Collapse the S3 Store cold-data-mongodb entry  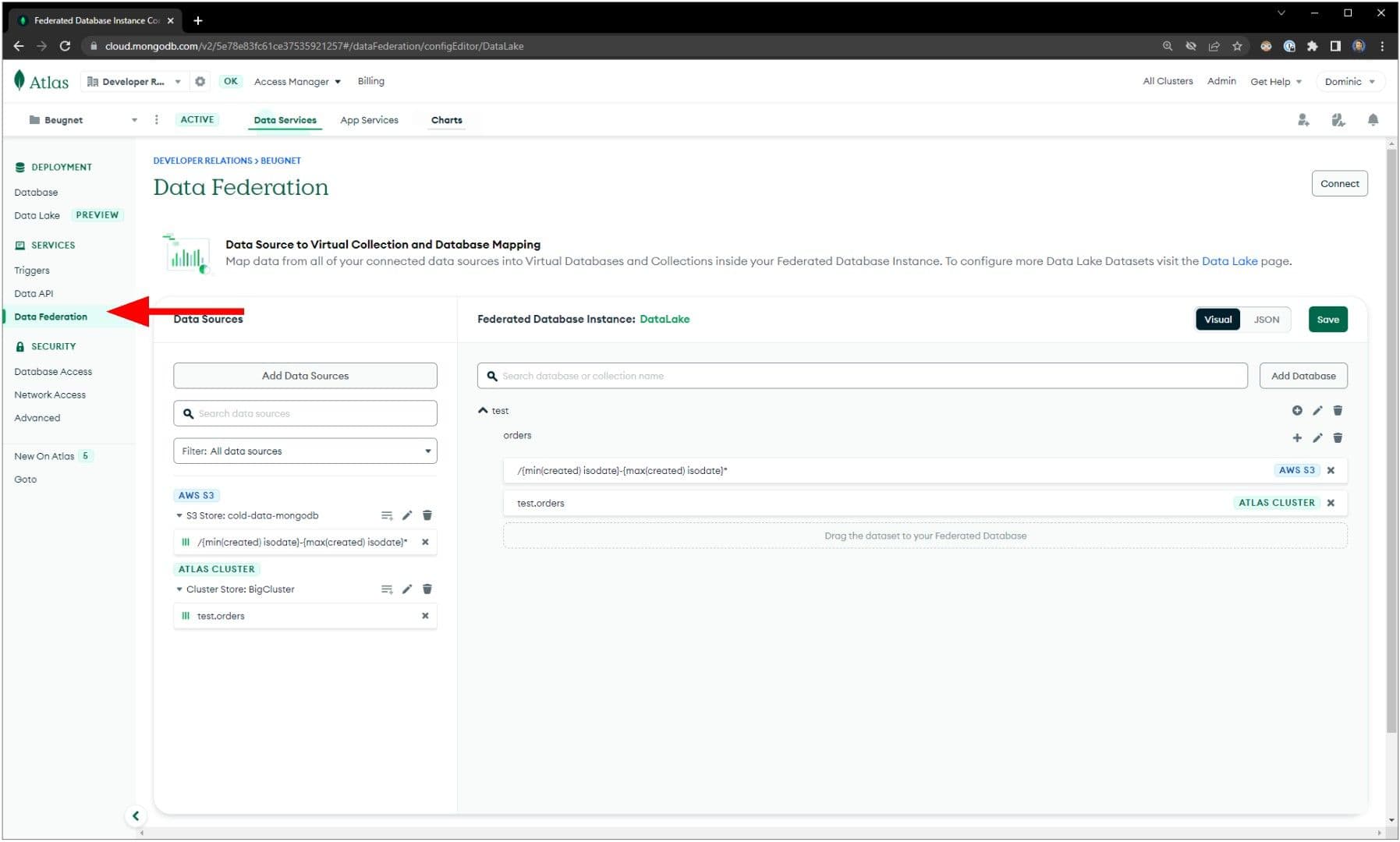tap(179, 516)
